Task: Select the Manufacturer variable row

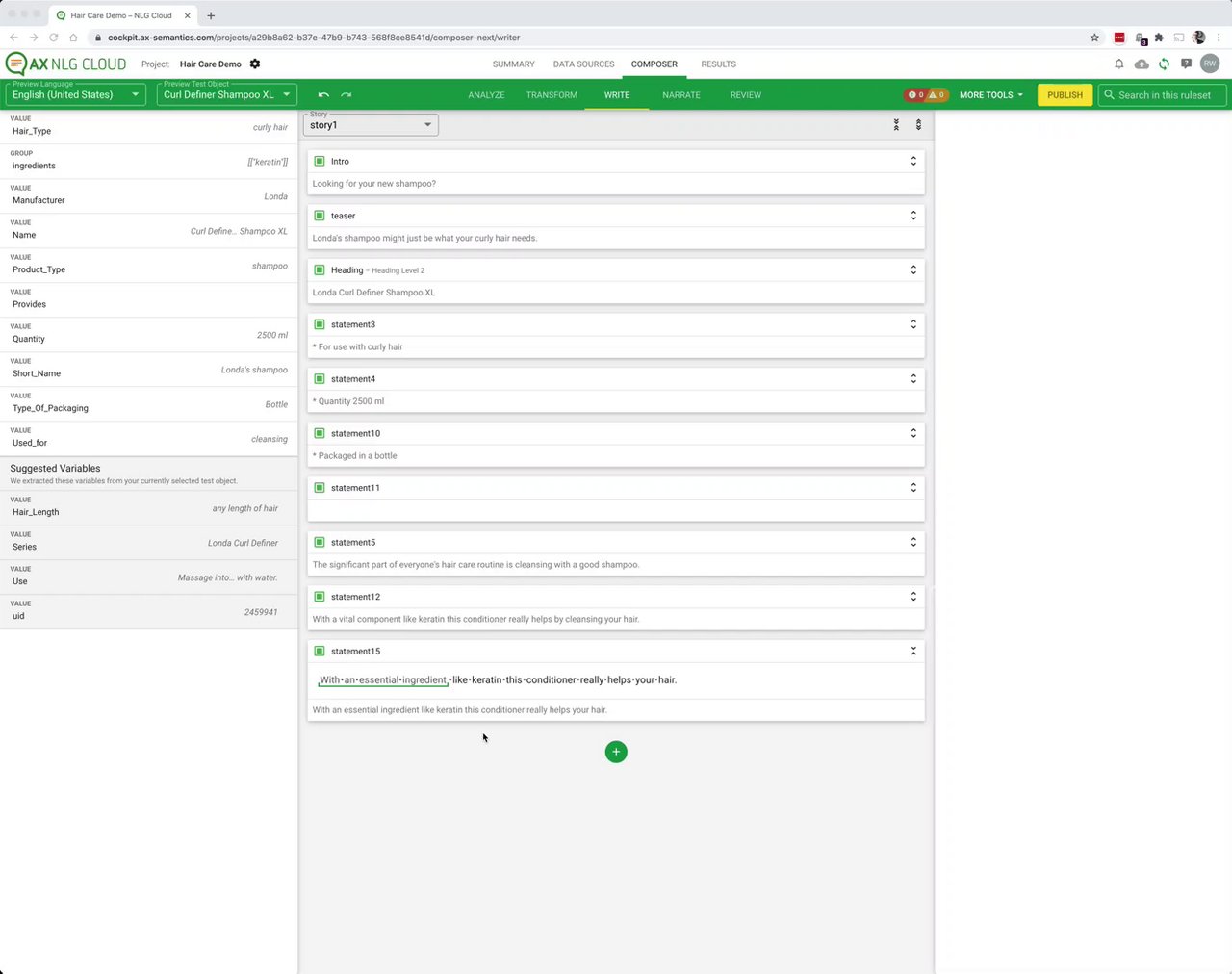Action: [149, 196]
